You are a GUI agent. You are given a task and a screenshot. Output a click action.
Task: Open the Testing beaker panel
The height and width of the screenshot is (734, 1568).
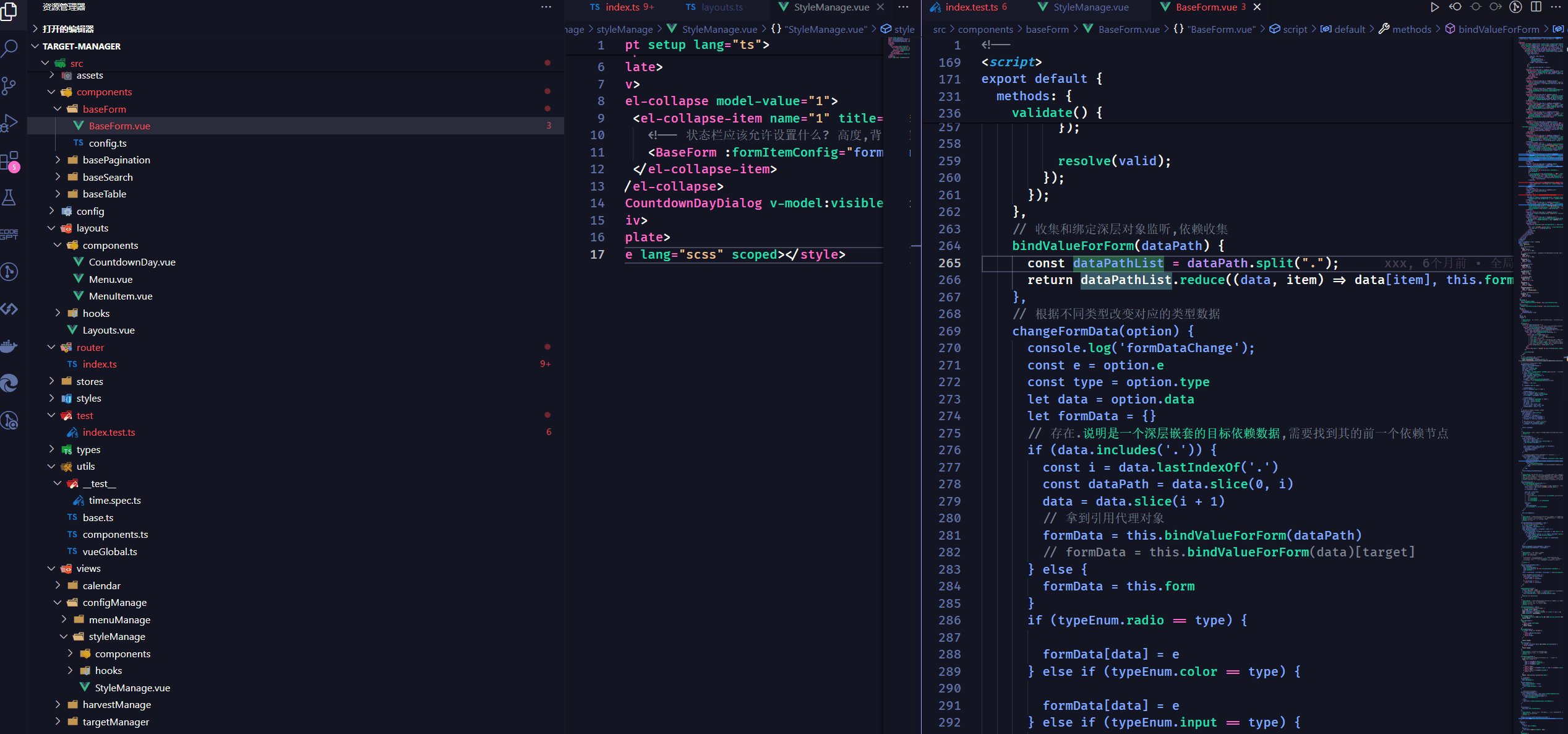(x=10, y=198)
